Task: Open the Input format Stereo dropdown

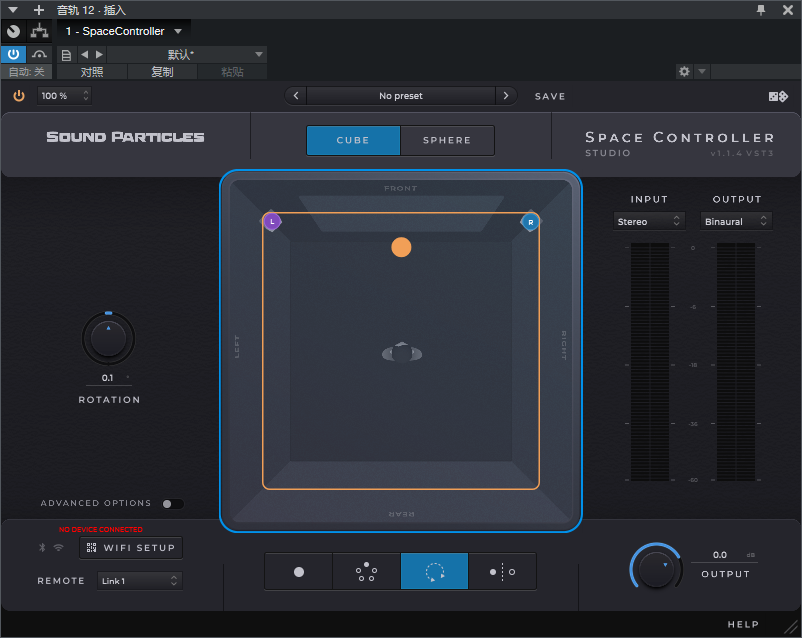Action: [x=649, y=222]
